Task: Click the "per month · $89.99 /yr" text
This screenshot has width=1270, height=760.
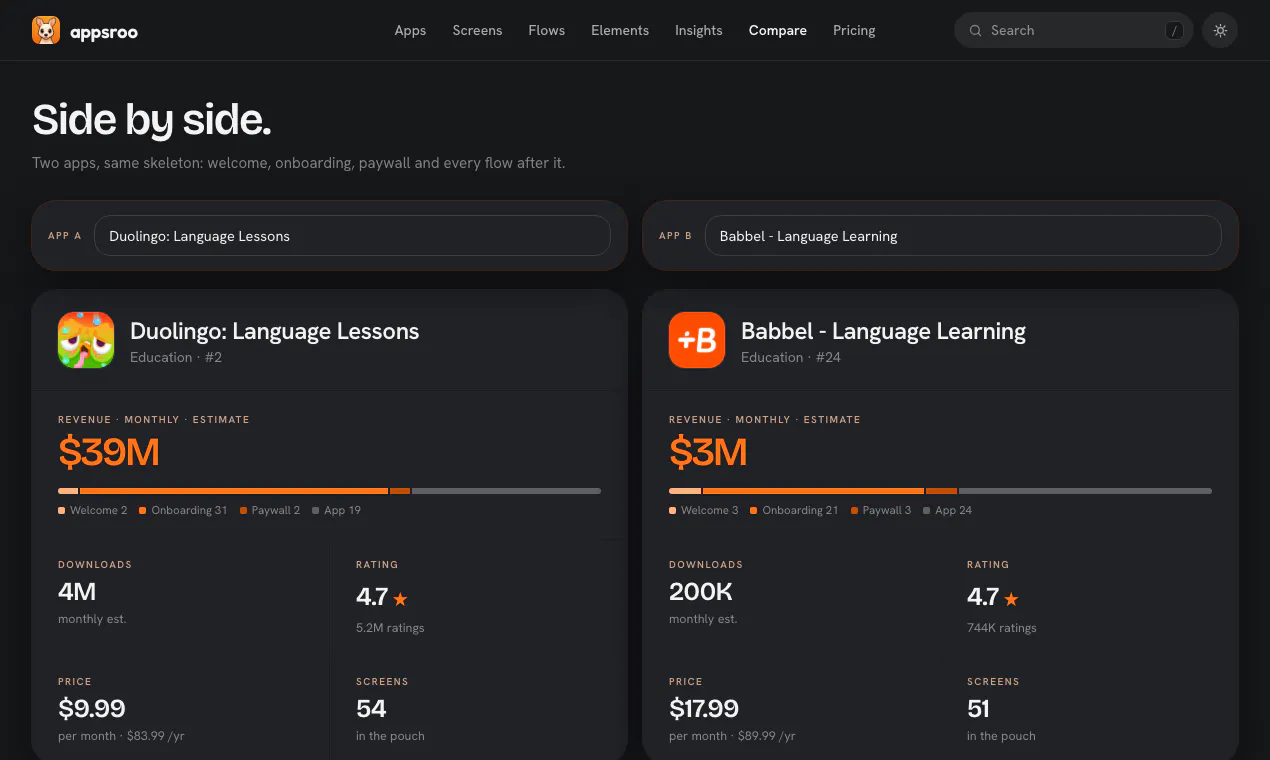Action: coord(732,736)
